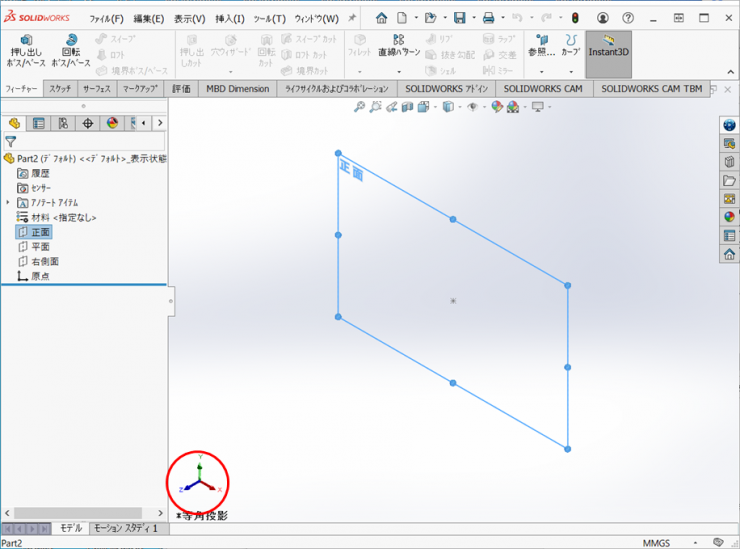The image size is (740, 549).
Task: Open the 参照... reference geometry dropdown
Action: tap(541, 72)
